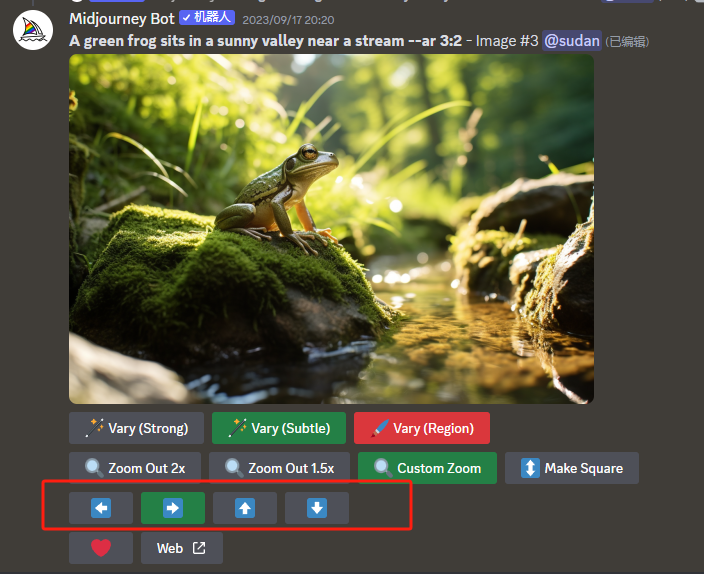Open the @sudan user mention
Screen dimensions: 704x574
[572, 41]
